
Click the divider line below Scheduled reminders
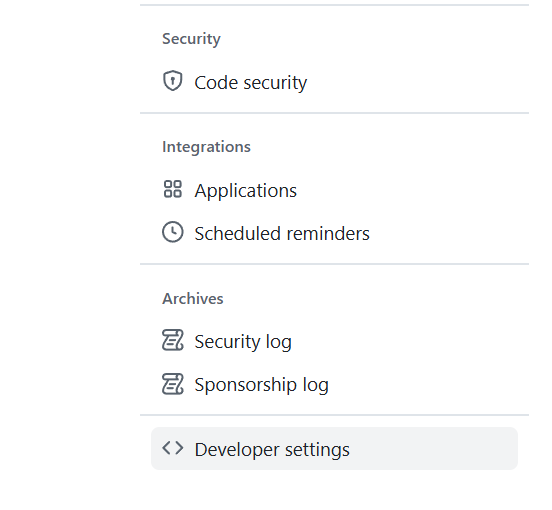(x=334, y=264)
